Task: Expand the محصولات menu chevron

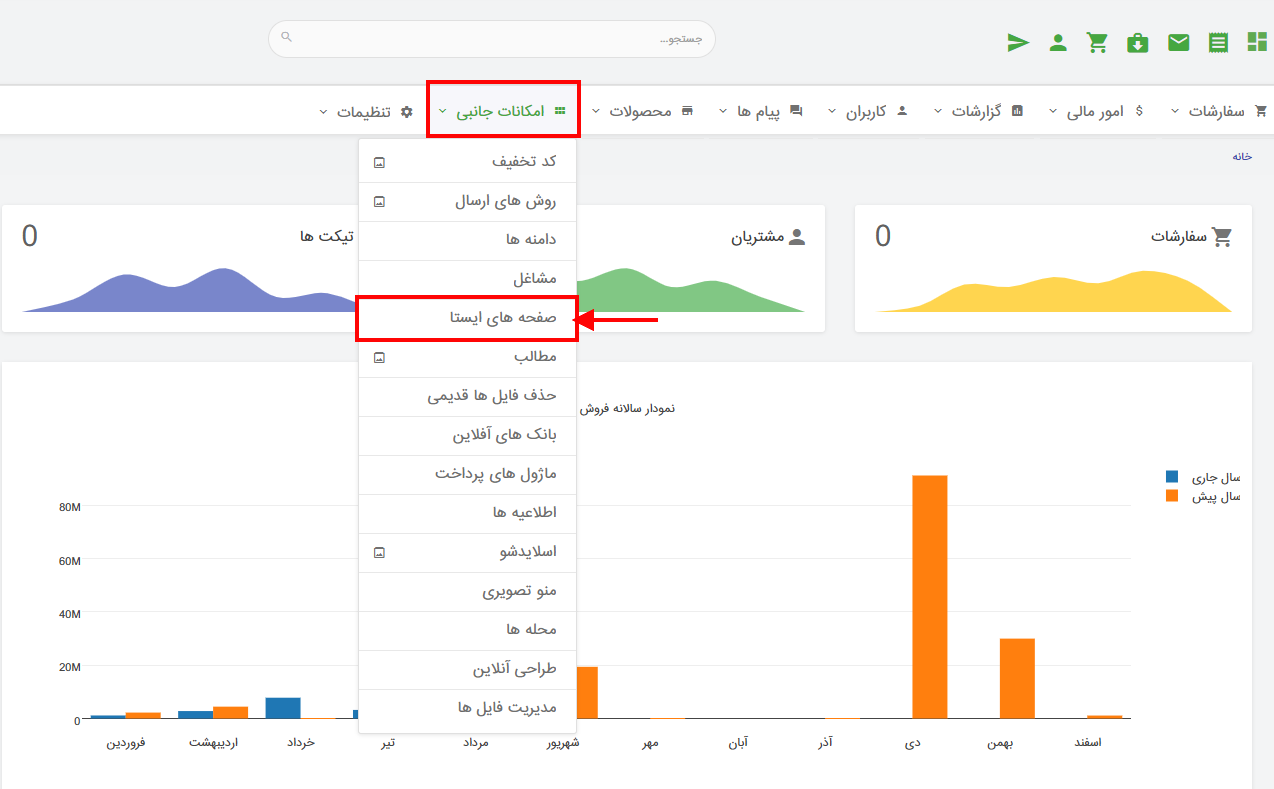Action: (596, 111)
